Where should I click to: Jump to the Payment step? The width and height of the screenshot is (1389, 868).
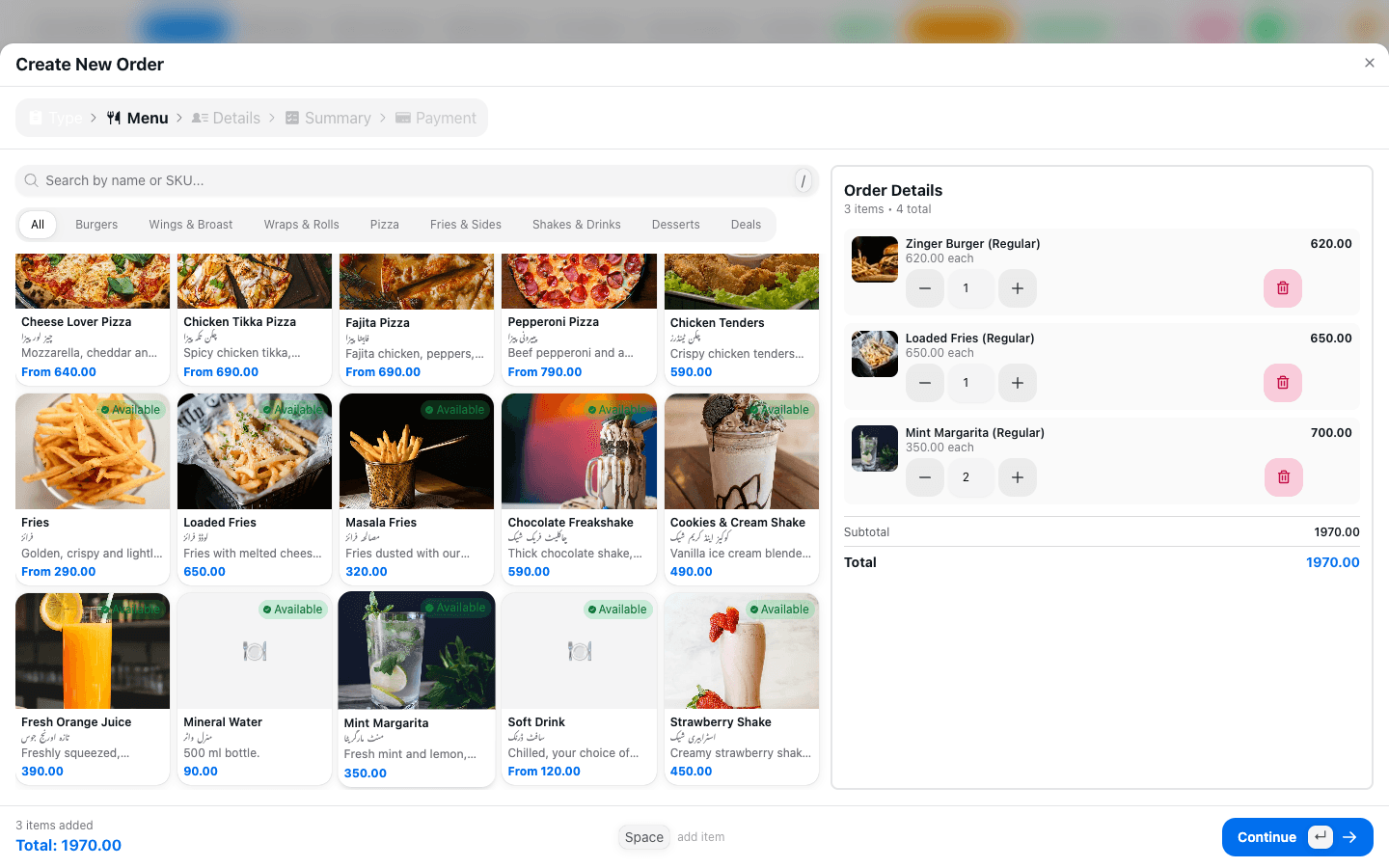coord(436,118)
